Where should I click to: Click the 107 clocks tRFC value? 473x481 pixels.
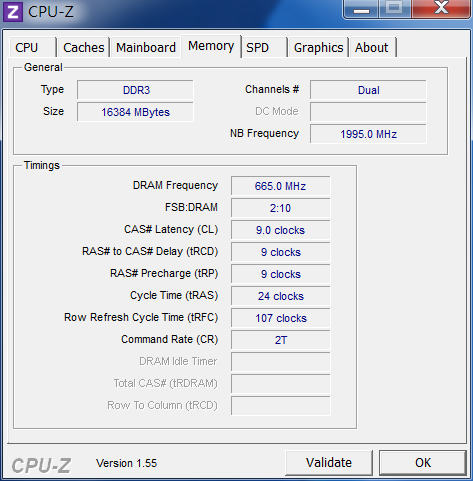281,318
